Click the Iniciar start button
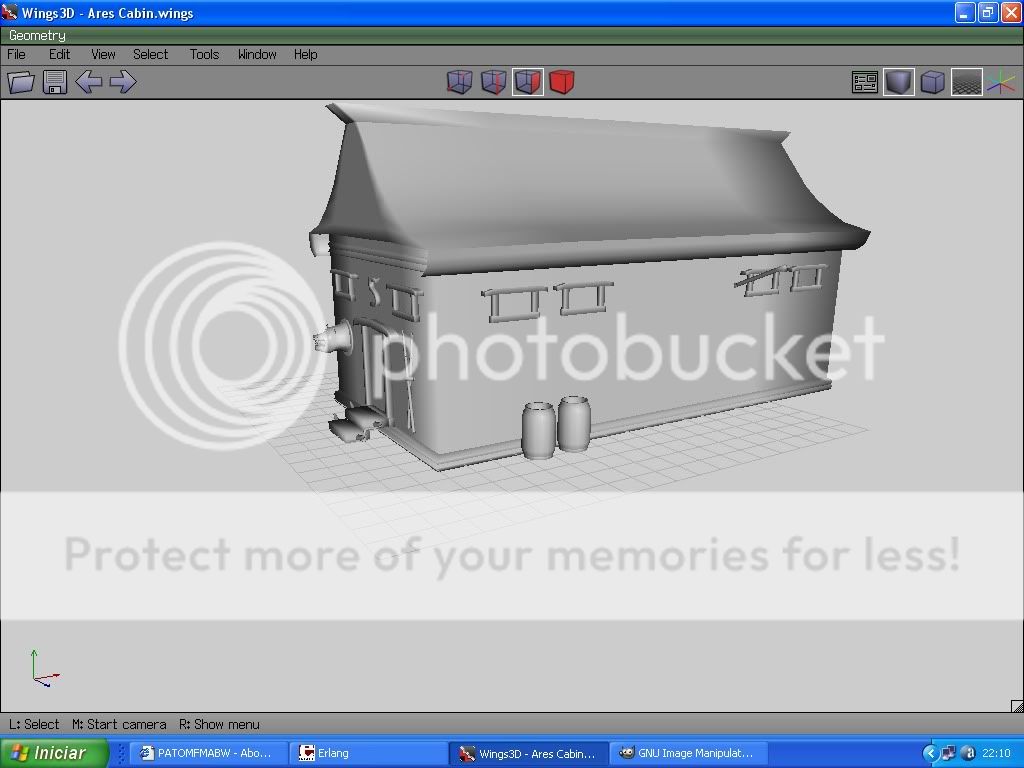This screenshot has width=1024, height=768. [46, 753]
